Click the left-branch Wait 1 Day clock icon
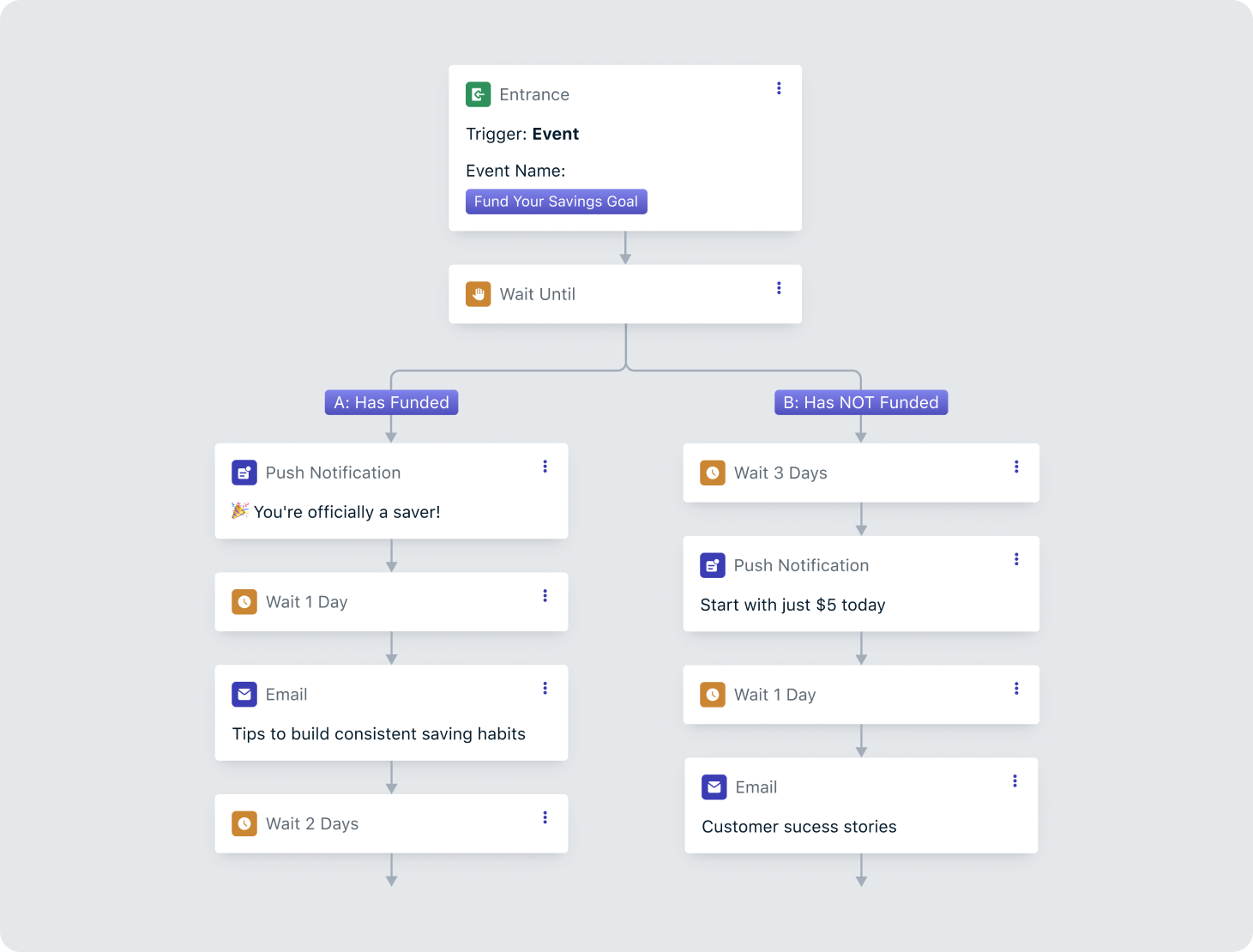1253x952 pixels. point(244,602)
